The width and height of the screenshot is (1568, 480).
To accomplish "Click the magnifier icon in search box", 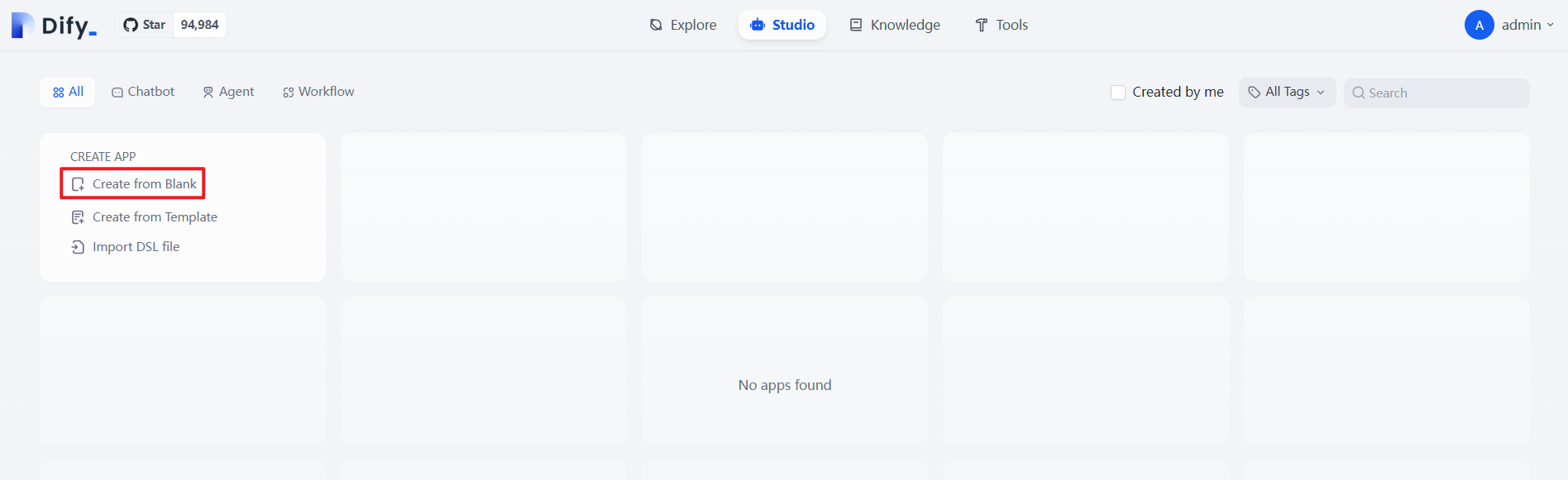I will point(1358,93).
